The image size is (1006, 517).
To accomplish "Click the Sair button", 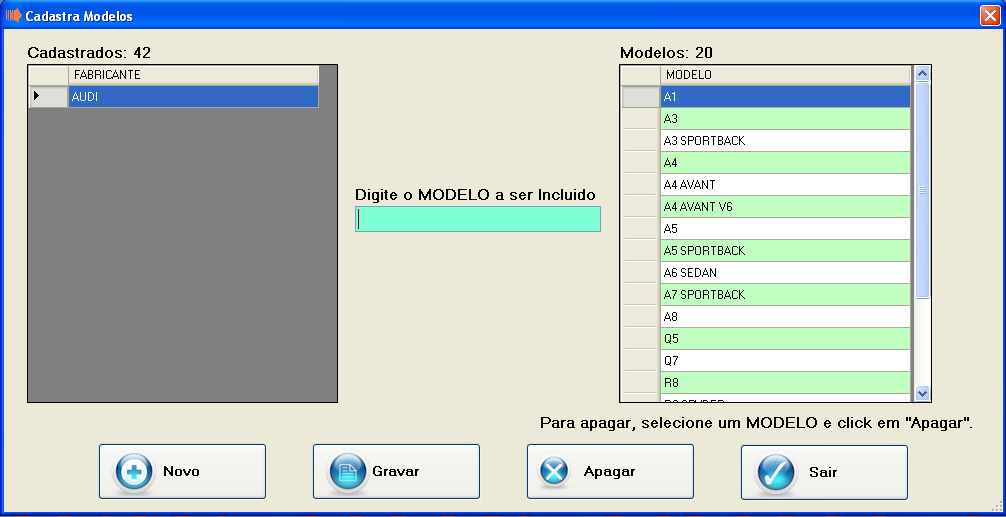I will click(824, 472).
